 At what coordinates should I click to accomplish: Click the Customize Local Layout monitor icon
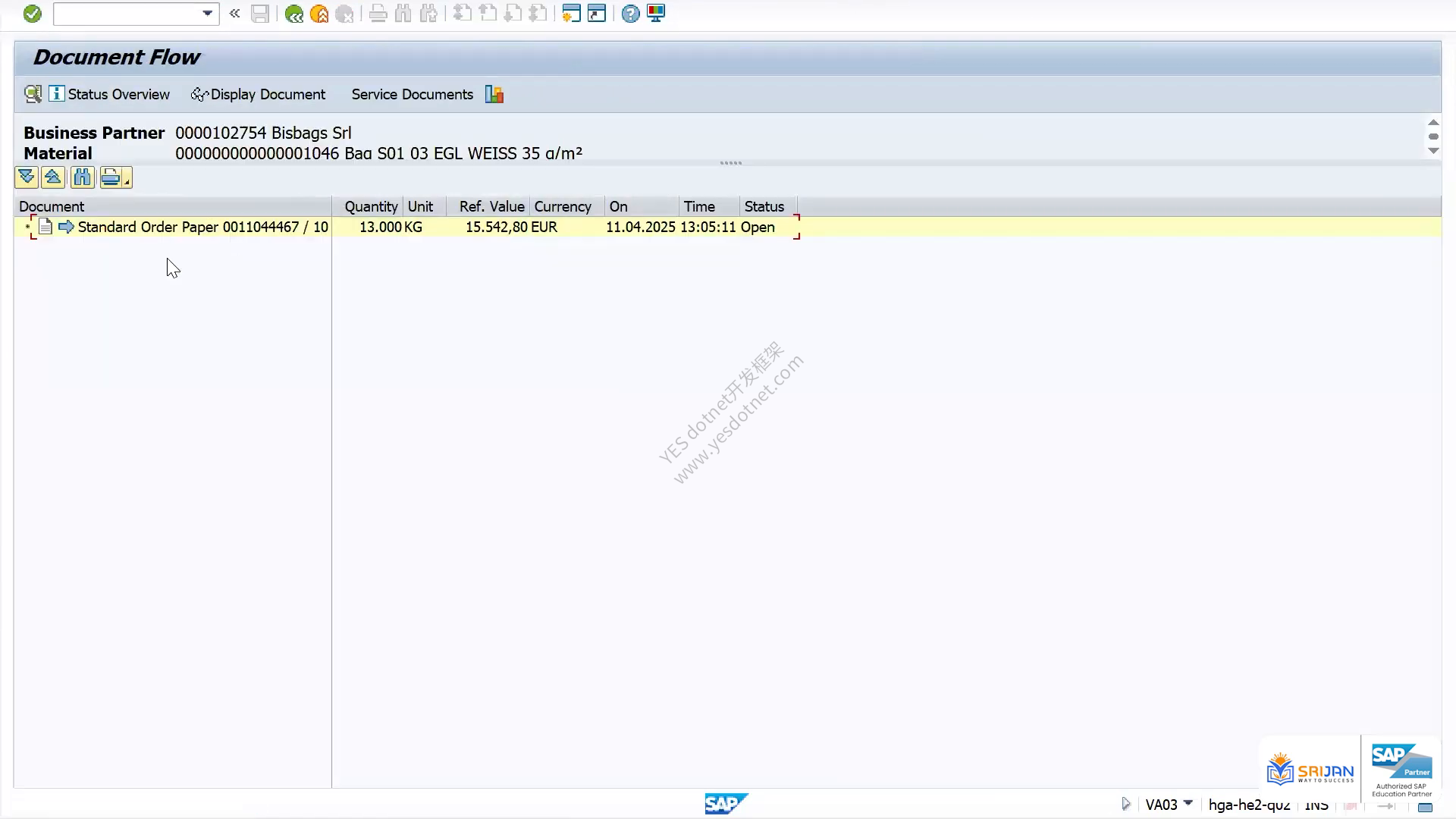point(656,14)
